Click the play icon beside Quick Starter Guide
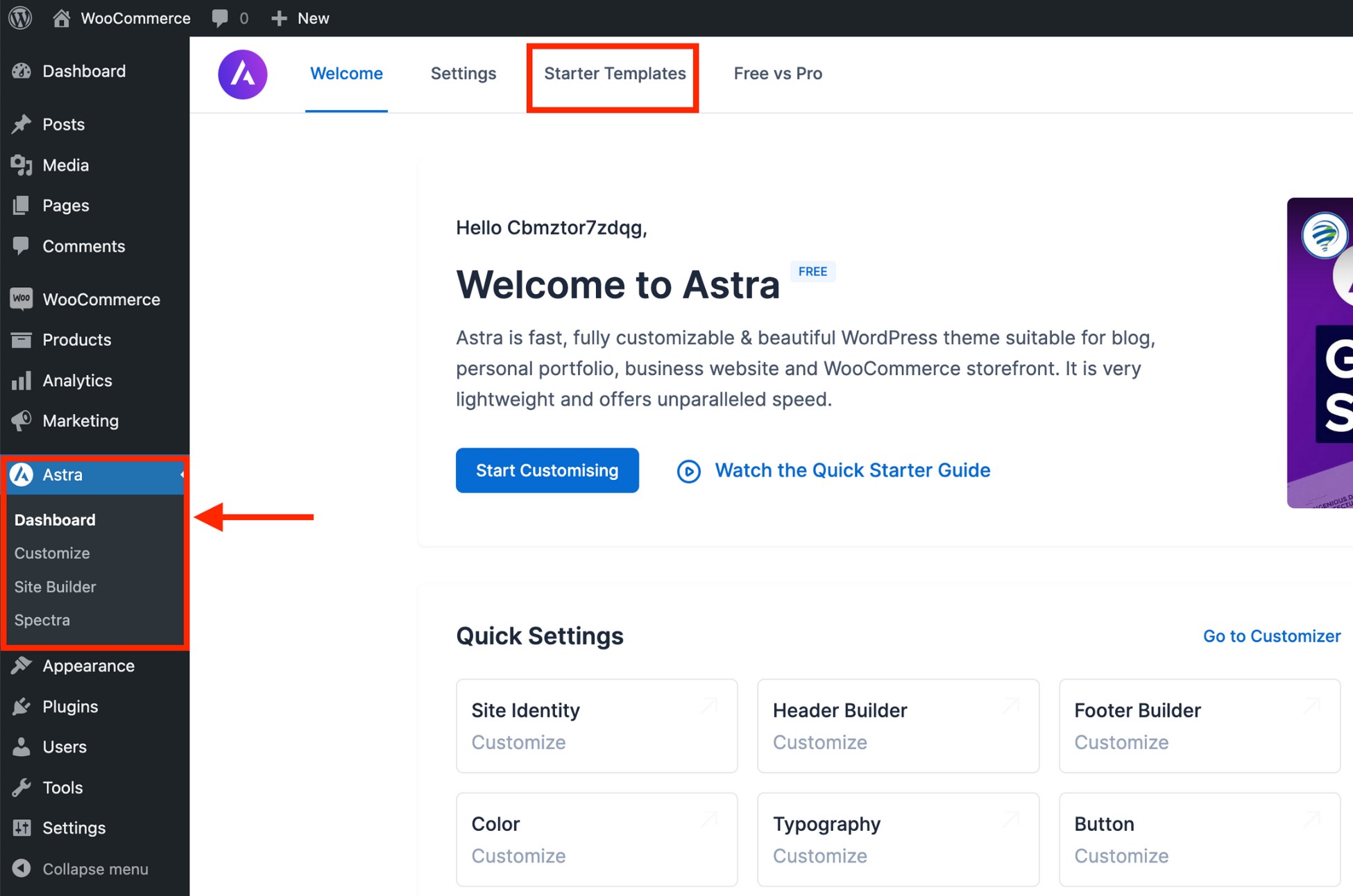Viewport: 1353px width, 896px height. coord(689,472)
